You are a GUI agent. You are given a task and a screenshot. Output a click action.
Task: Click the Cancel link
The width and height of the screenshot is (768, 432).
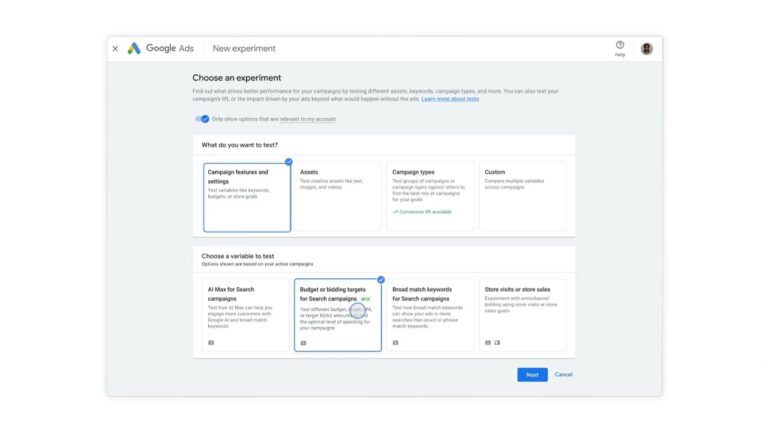pyautogui.click(x=563, y=374)
